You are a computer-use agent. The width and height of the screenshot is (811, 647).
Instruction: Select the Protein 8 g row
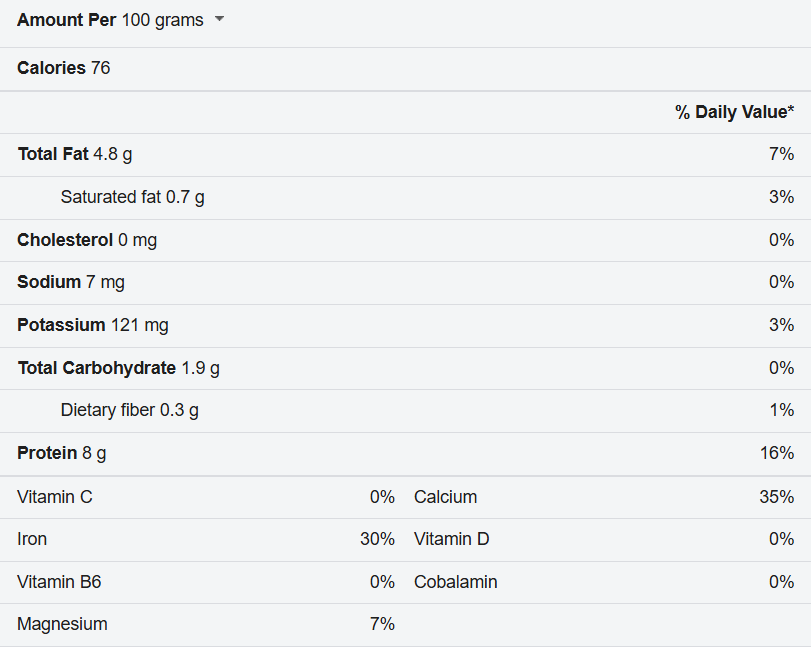tap(406, 454)
